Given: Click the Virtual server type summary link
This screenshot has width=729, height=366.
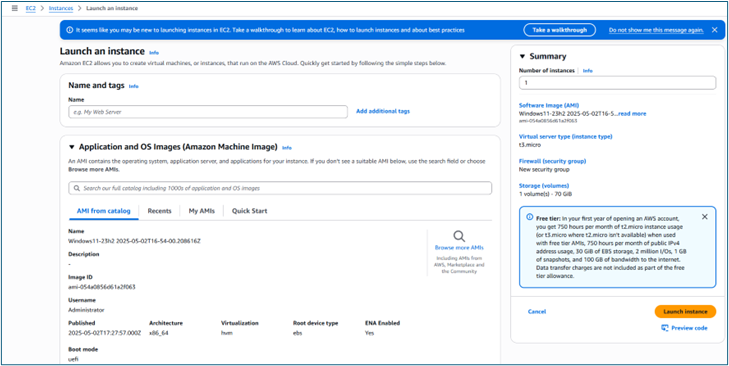Looking at the screenshot, I should point(565,136).
